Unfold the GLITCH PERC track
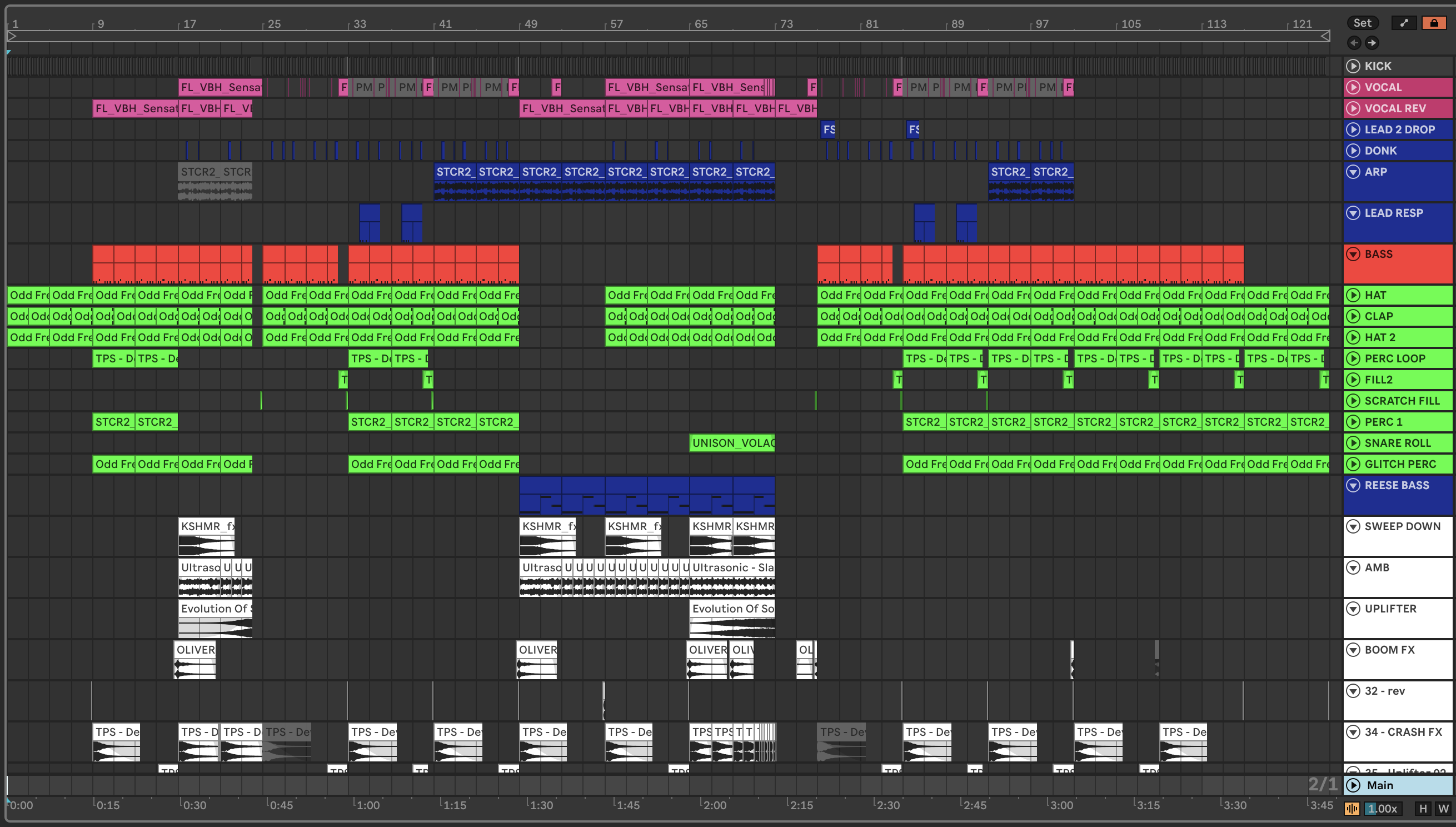The width and height of the screenshot is (1456, 827). (x=1353, y=464)
